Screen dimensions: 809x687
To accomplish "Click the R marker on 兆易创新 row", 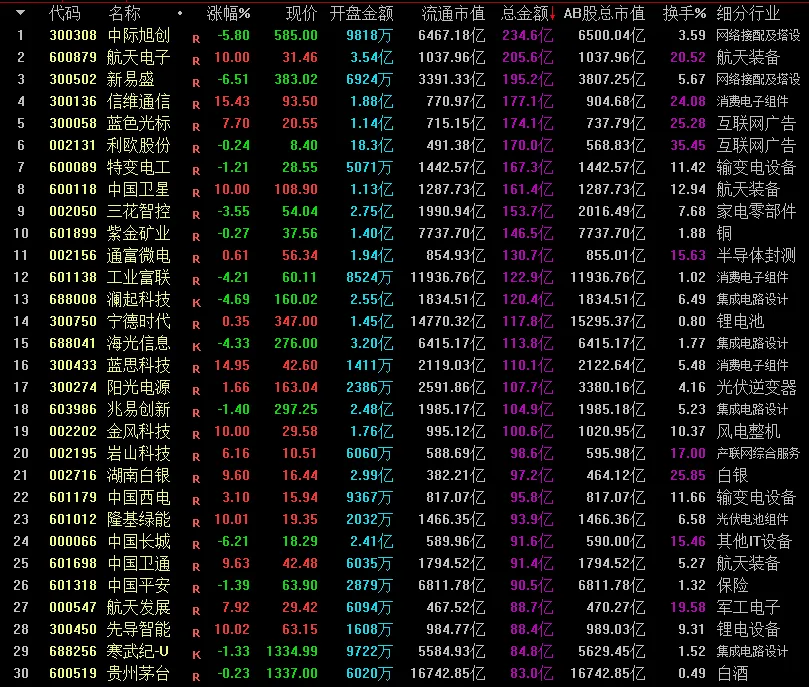I will pyautogui.click(x=196, y=413).
